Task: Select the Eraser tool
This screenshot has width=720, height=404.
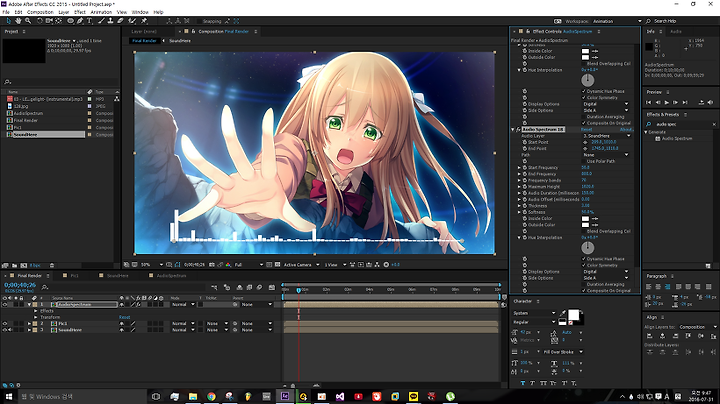Action: tap(120, 21)
